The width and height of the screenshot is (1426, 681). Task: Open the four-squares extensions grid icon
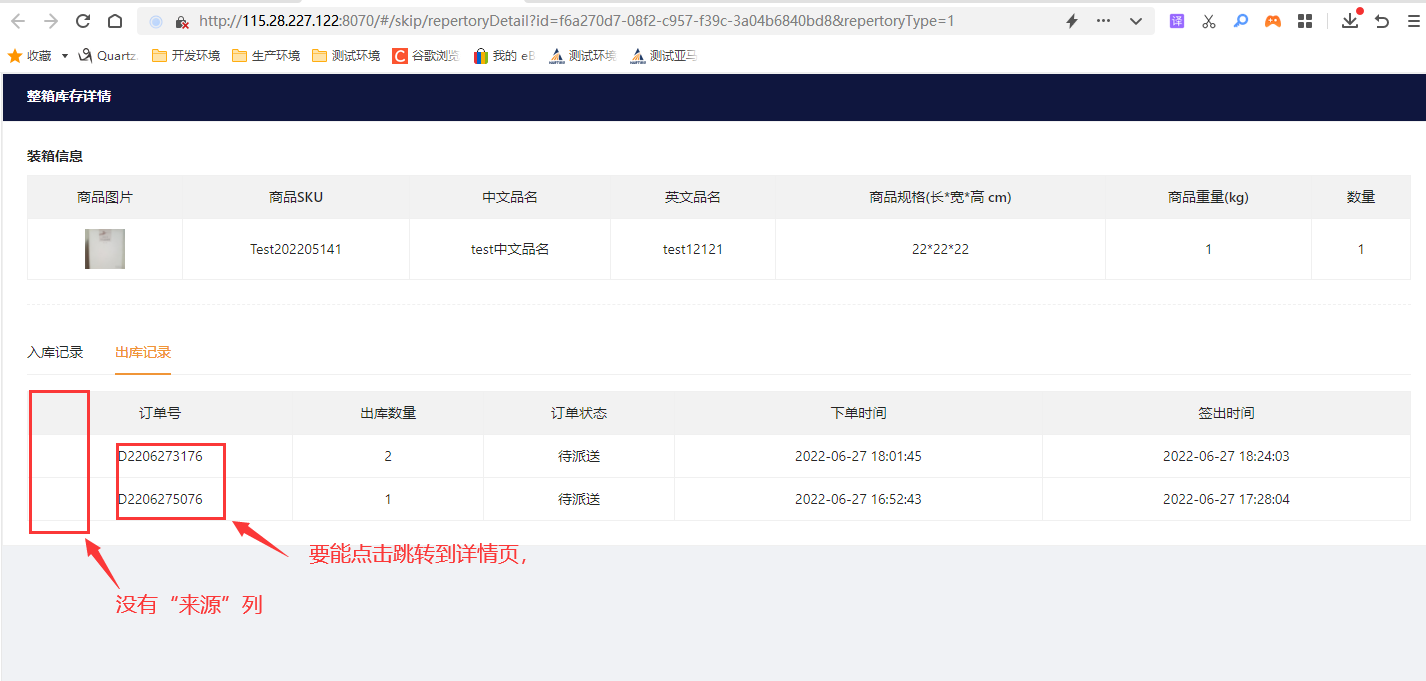(x=1304, y=21)
